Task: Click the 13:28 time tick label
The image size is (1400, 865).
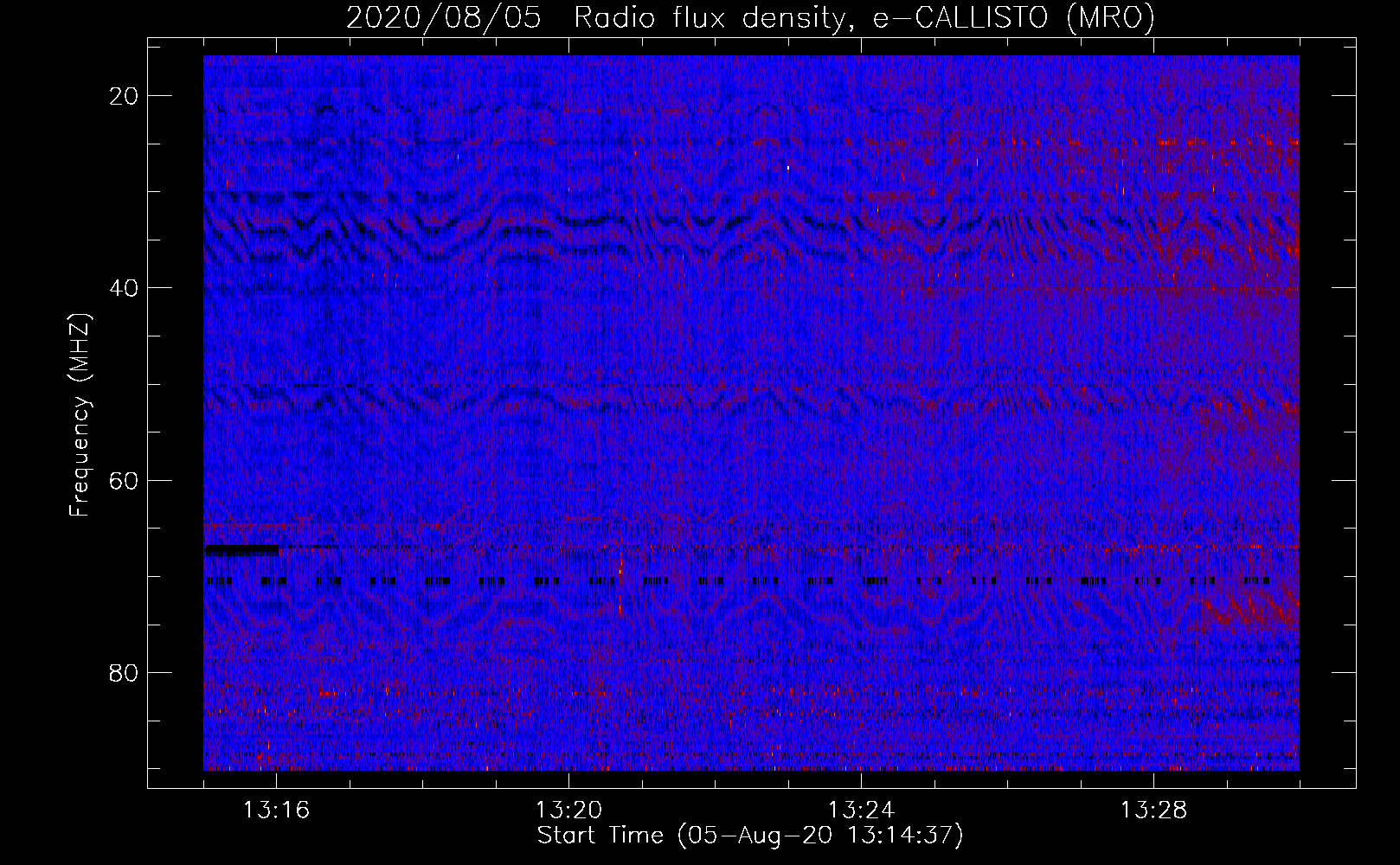Action: coord(1153,811)
